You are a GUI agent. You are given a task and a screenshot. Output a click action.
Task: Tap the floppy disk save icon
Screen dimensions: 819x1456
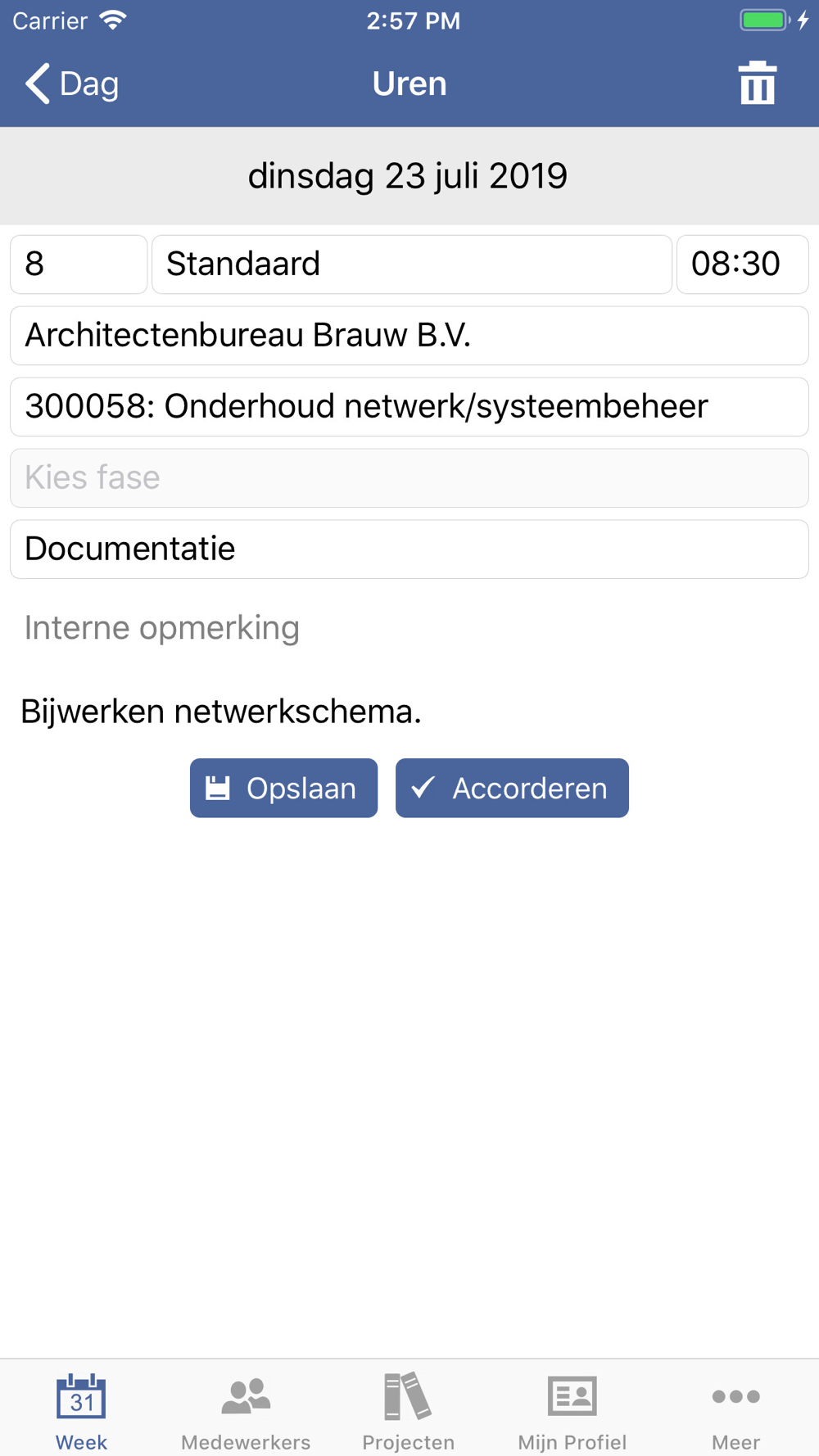pyautogui.click(x=218, y=788)
